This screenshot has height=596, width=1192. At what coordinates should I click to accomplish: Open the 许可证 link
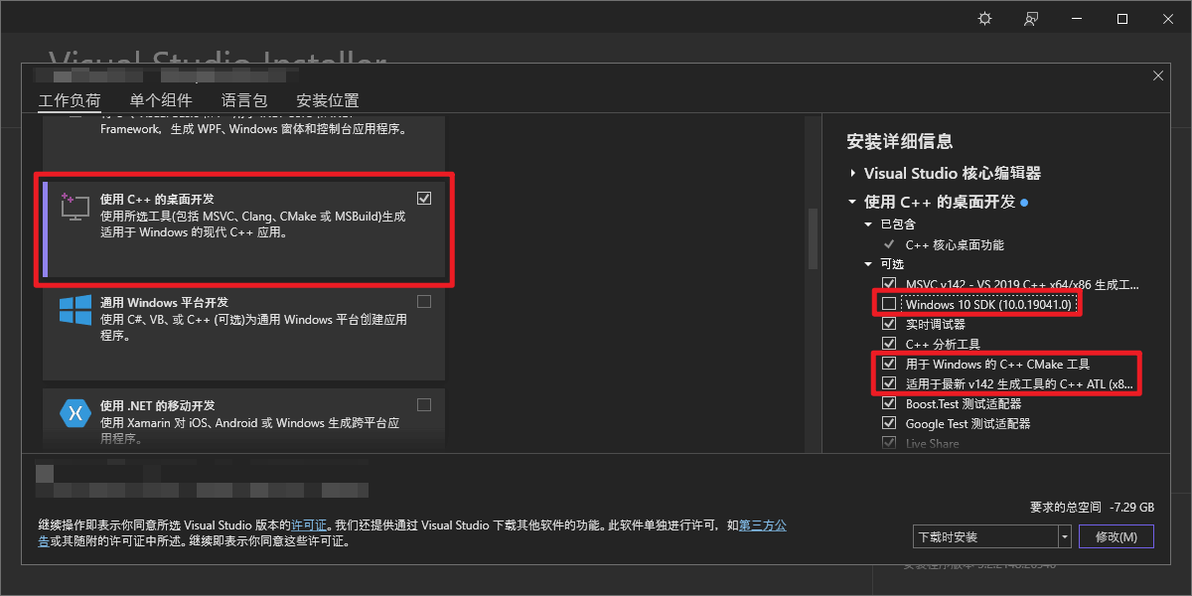click(x=309, y=525)
